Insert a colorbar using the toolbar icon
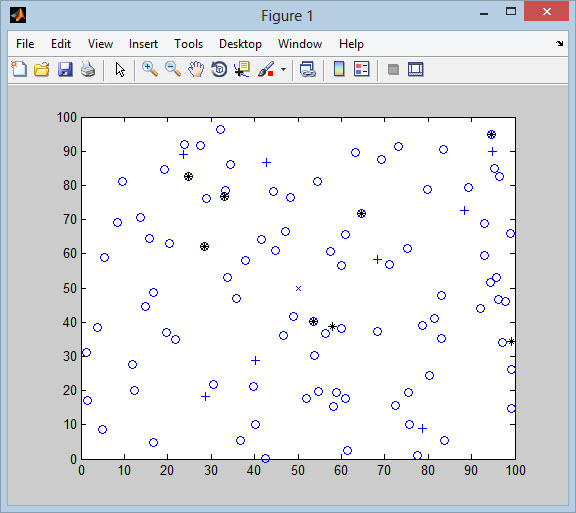576x513 pixels. tap(339, 69)
